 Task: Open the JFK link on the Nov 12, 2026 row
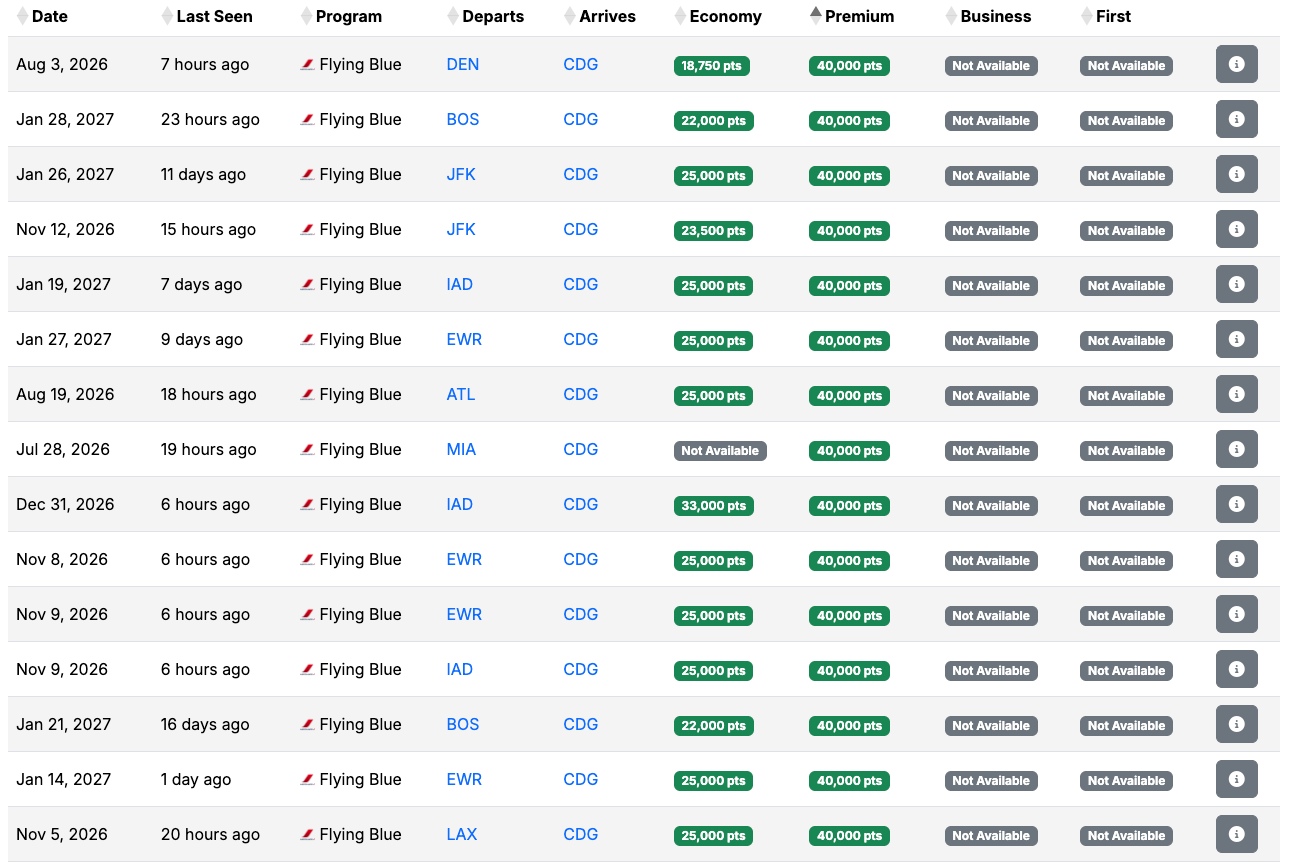(460, 229)
